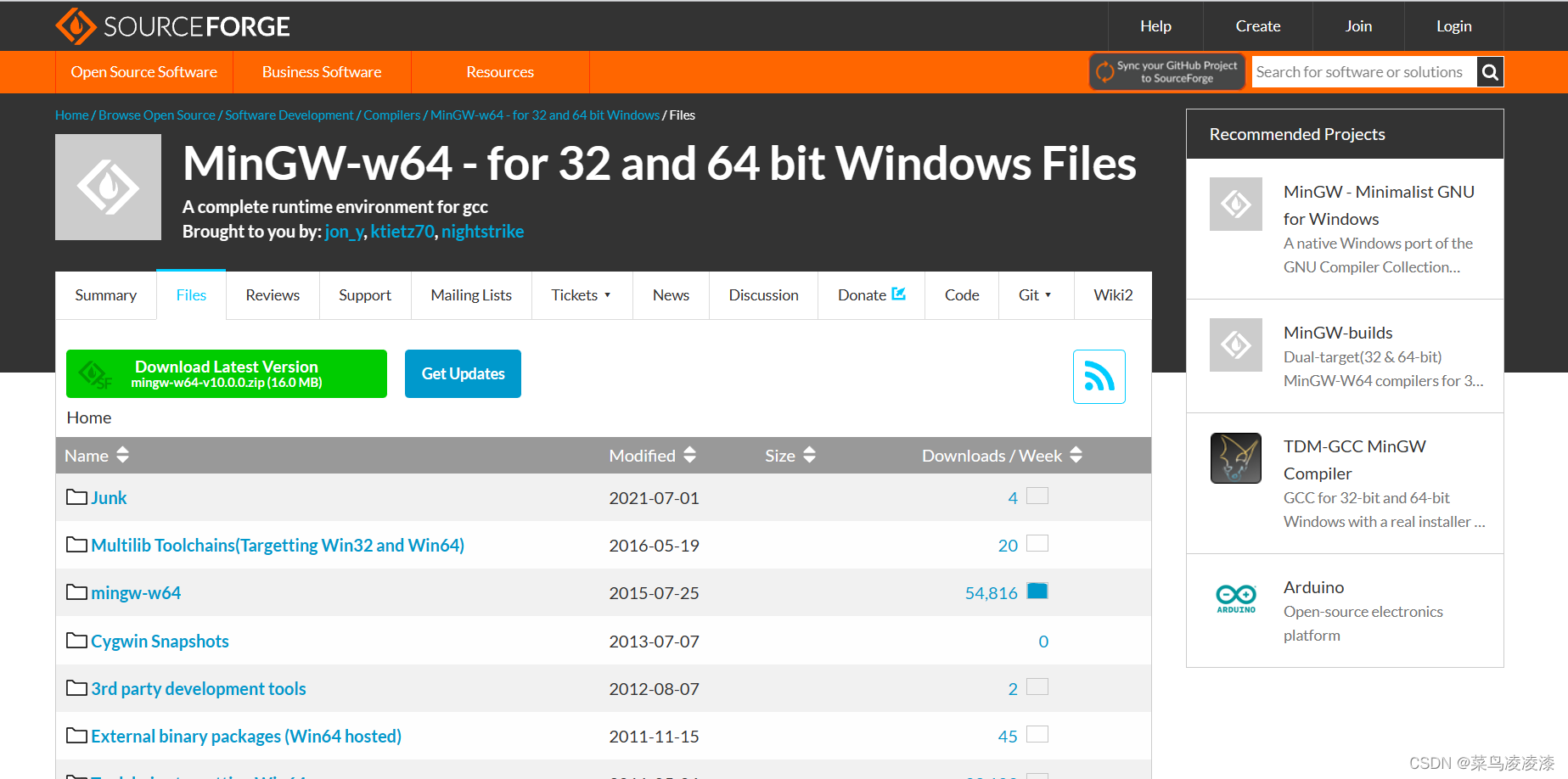This screenshot has height=779, width=1568.
Task: Sort files by Size column
Action: (790, 456)
